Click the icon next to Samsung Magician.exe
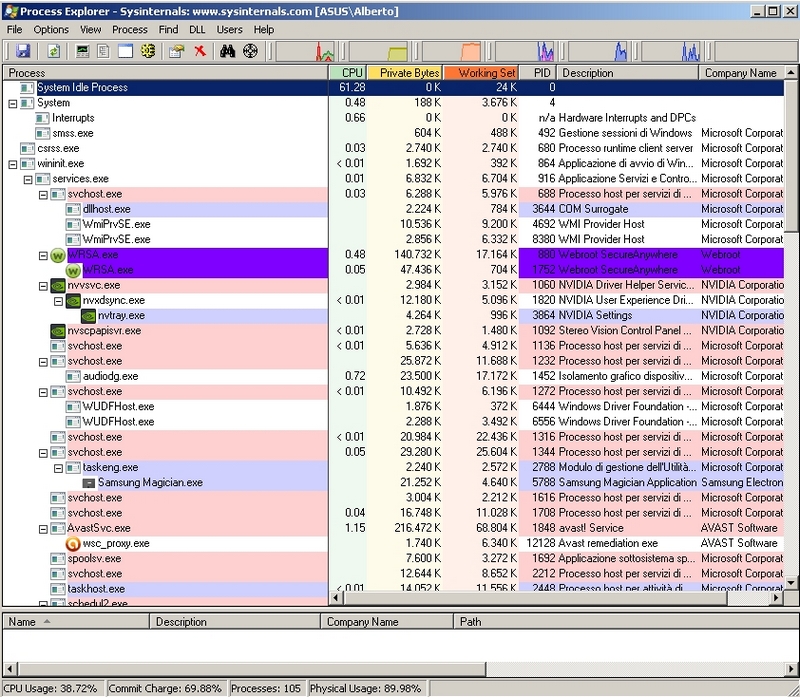Screen dimensions: 800x697 pyautogui.click(x=88, y=483)
